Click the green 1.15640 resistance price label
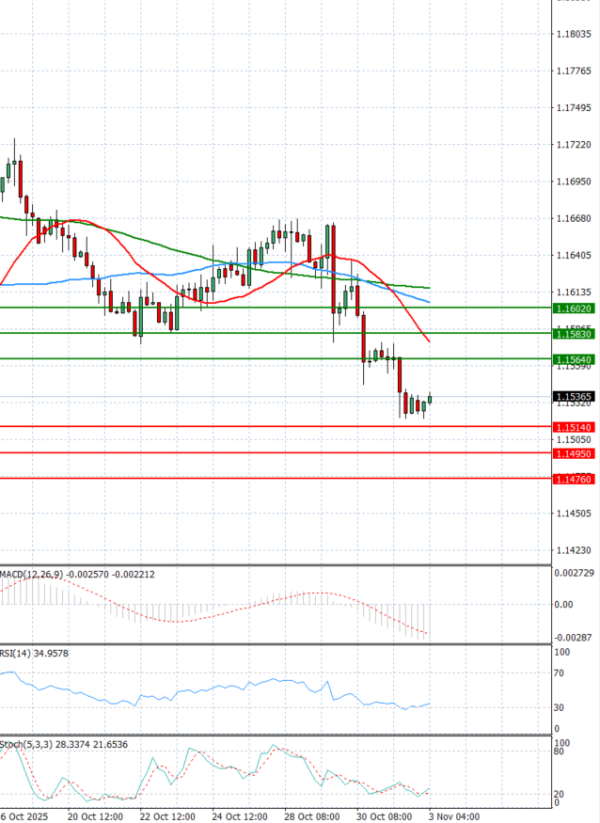Viewport: 600px width, 823px height. [574, 359]
